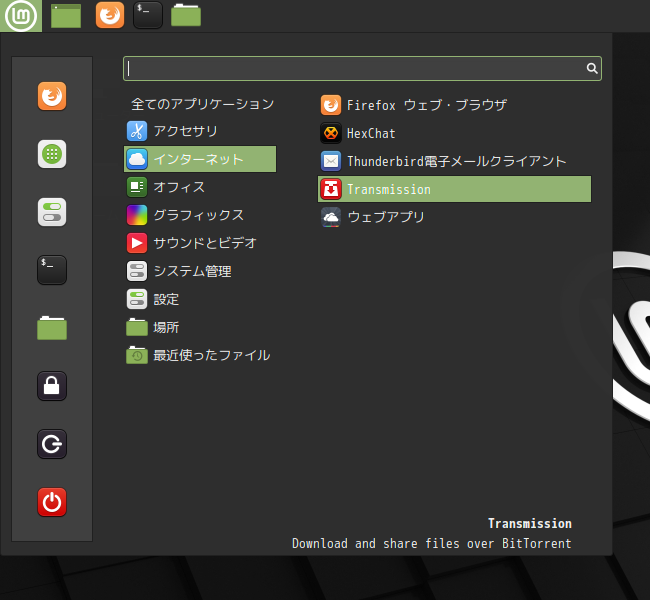650x600 pixels.
Task: Launch Firefox from favorites sidebar
Action: [x=52, y=96]
